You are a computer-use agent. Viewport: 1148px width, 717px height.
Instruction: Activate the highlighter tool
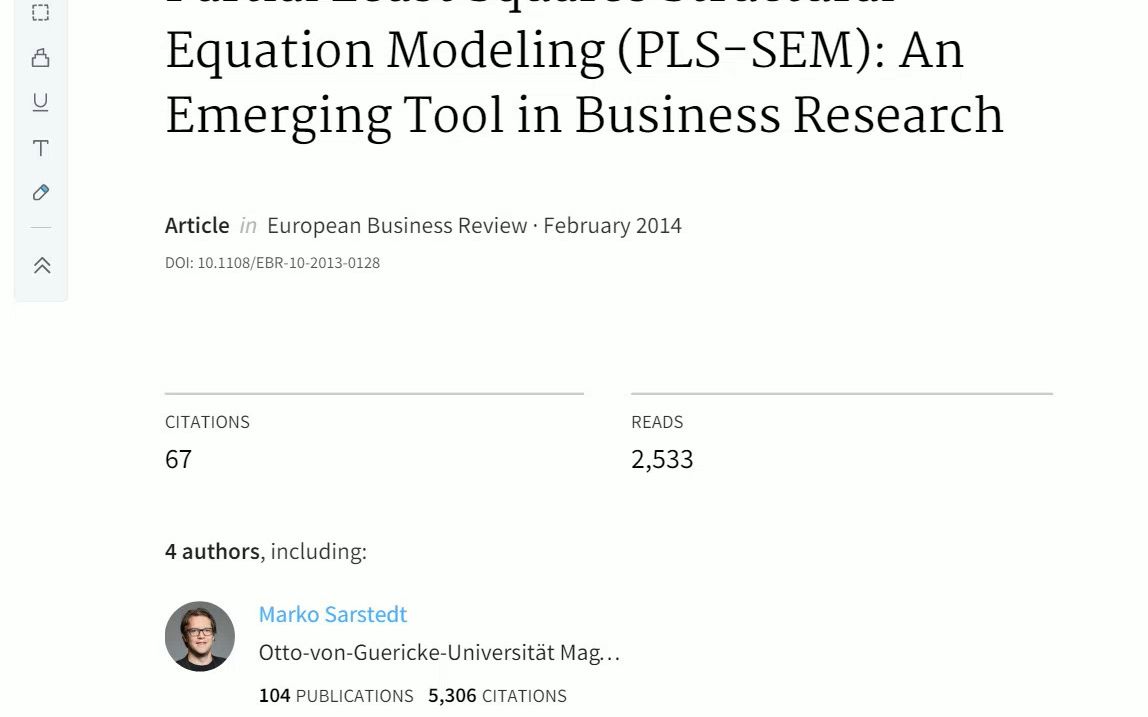41,58
